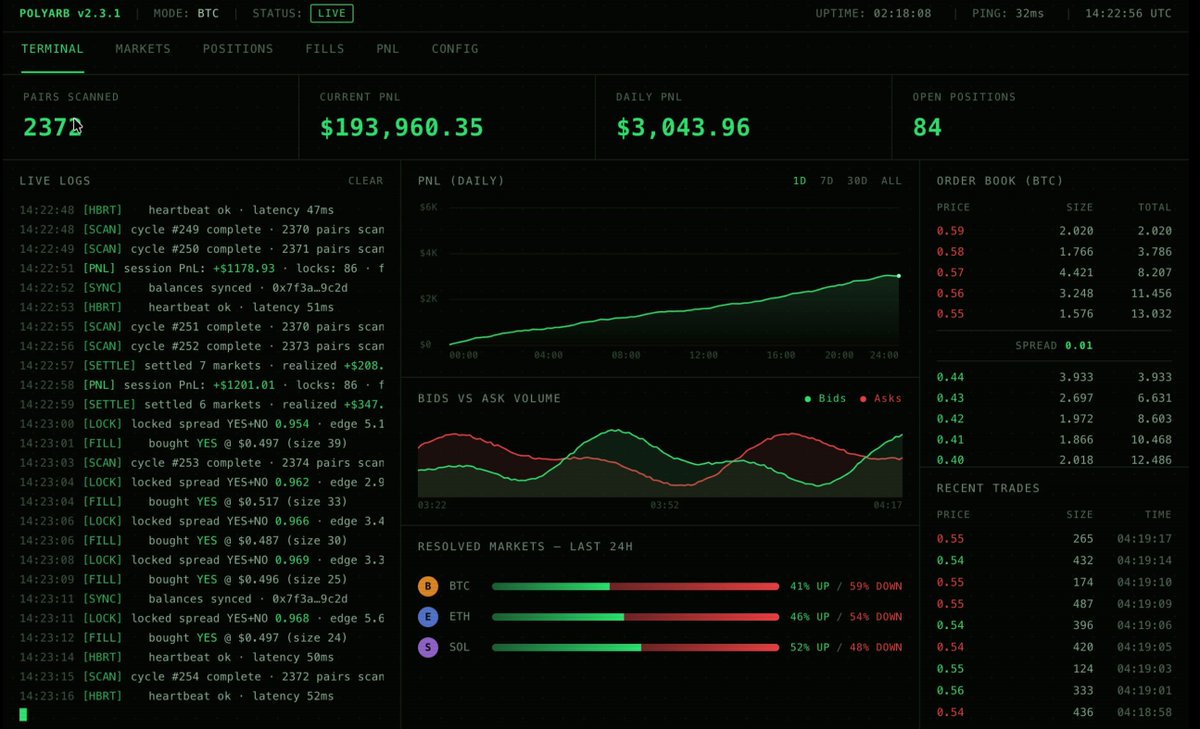Screen dimensions: 1200x729
Task: Go to the POSITIONS tab
Action: (x=238, y=49)
